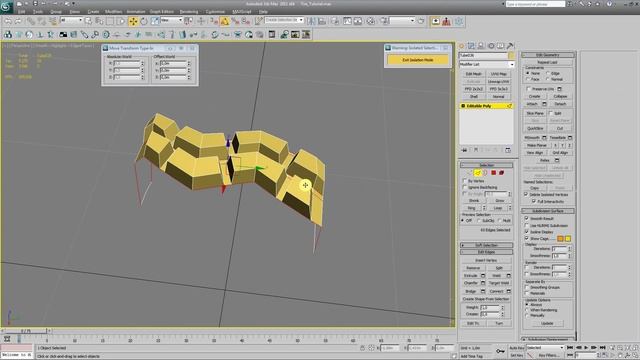Viewport: 640px width, 360px height.
Task: Open the Display command panel tab
Action: click(x=500, y=46)
